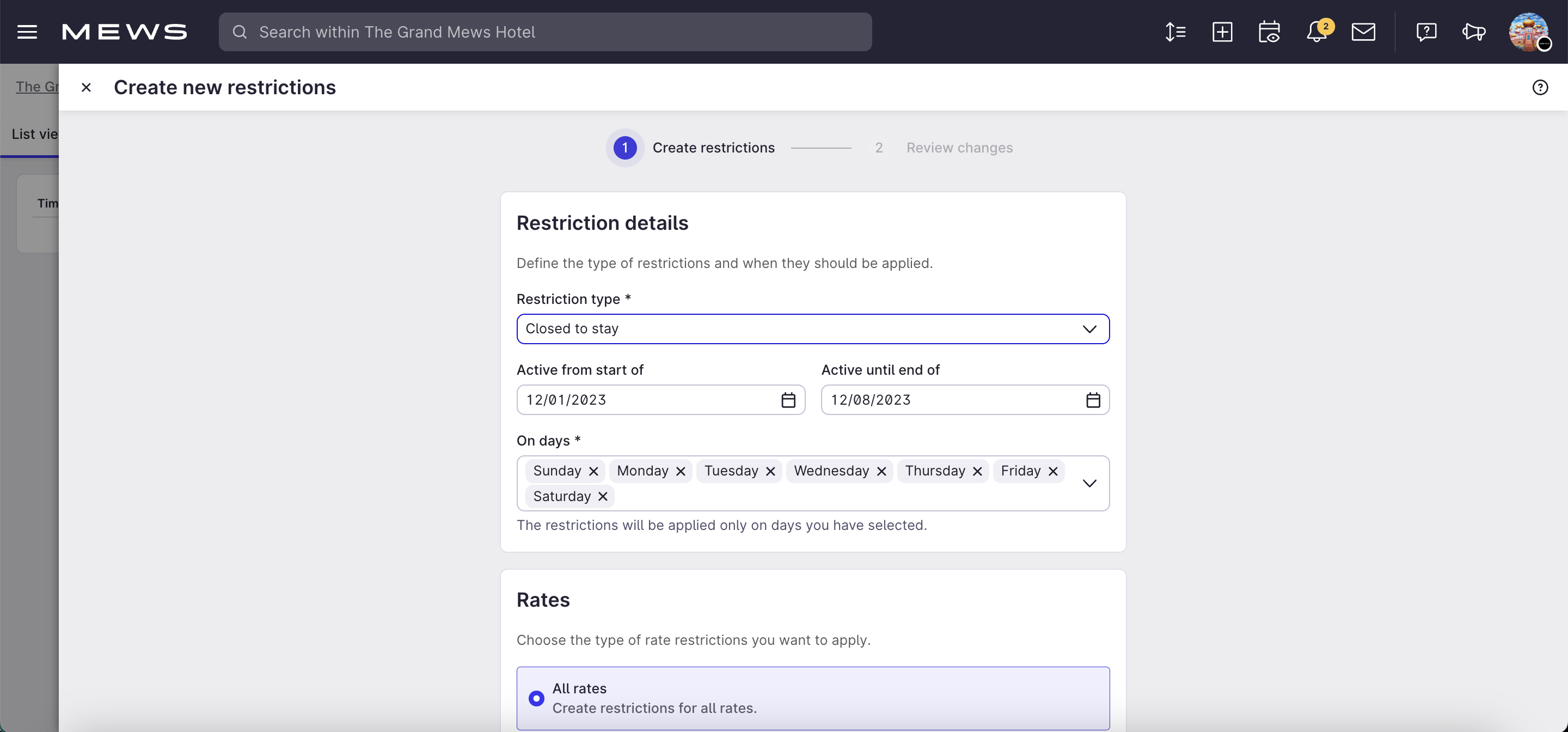This screenshot has height=732, width=1568.
Task: Select the All rates radio button
Action: 536,698
